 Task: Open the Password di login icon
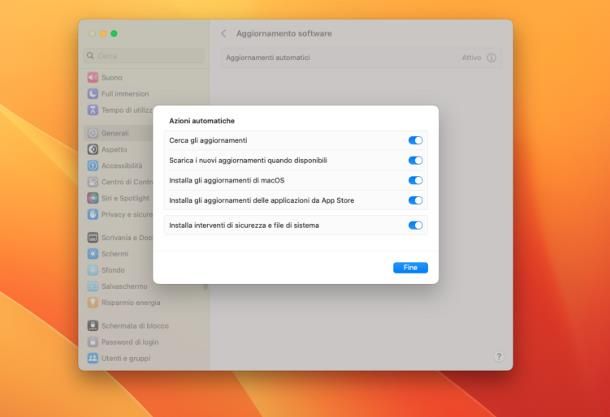tap(93, 342)
